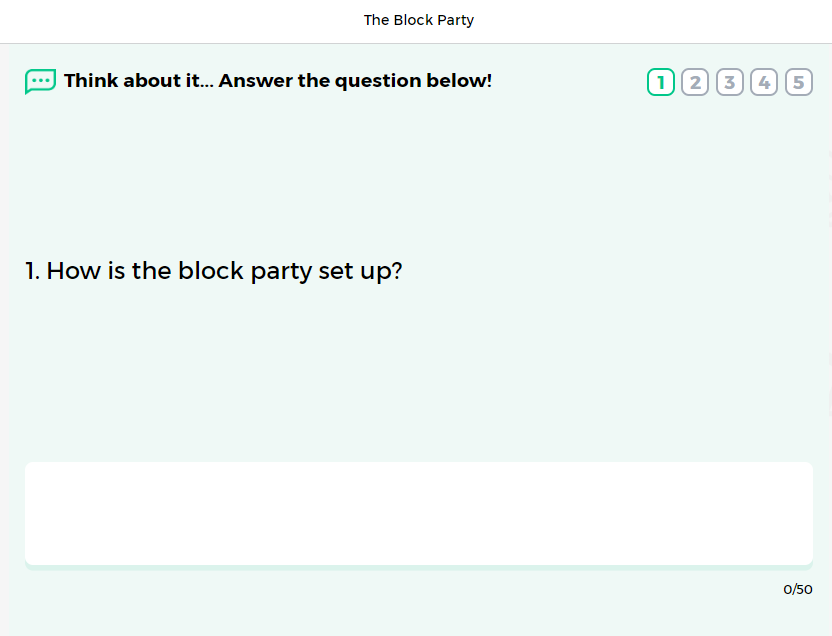This screenshot has width=832, height=636.
Task: Navigate to the middle step, number 3
Action: (730, 82)
